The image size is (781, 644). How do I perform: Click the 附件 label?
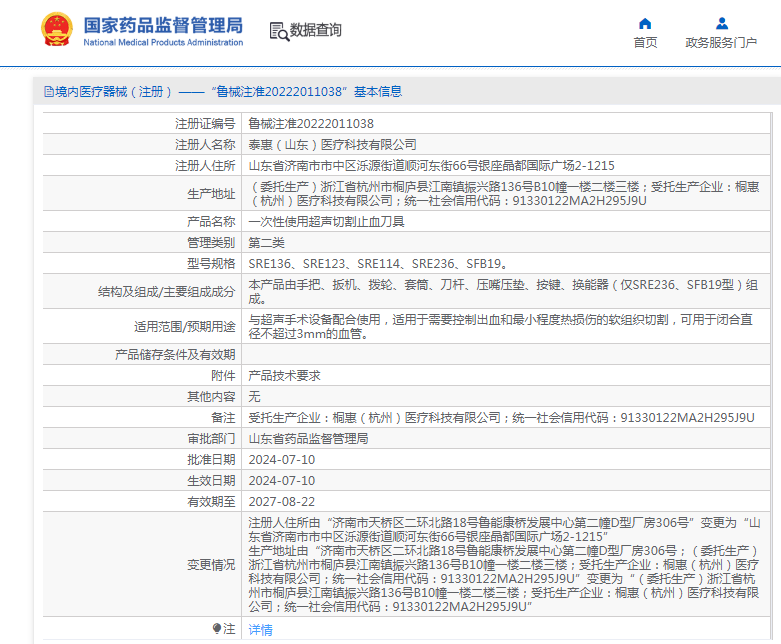point(223,376)
